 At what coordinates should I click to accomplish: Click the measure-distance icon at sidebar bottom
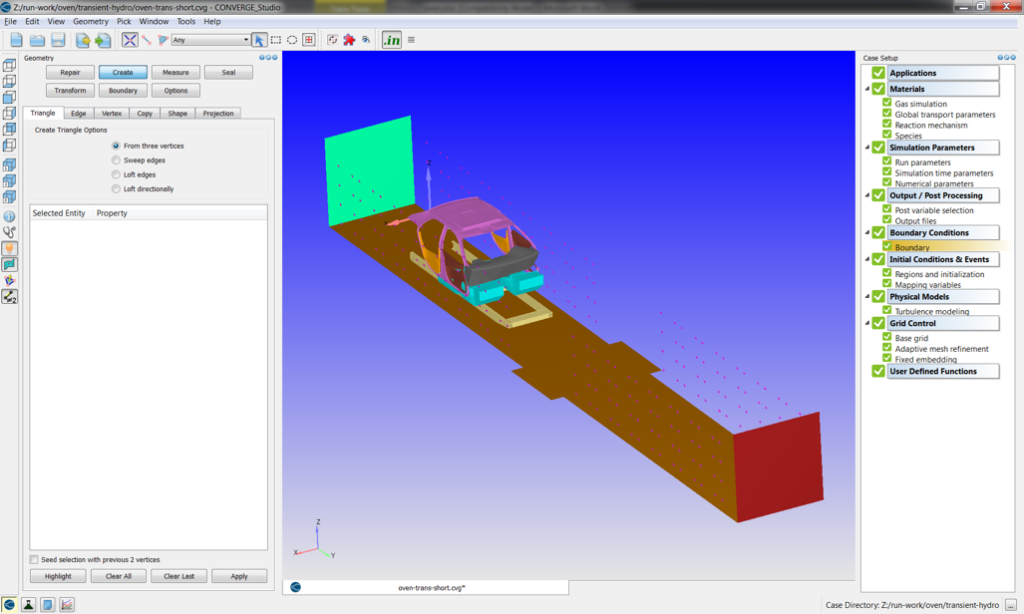pos(9,297)
